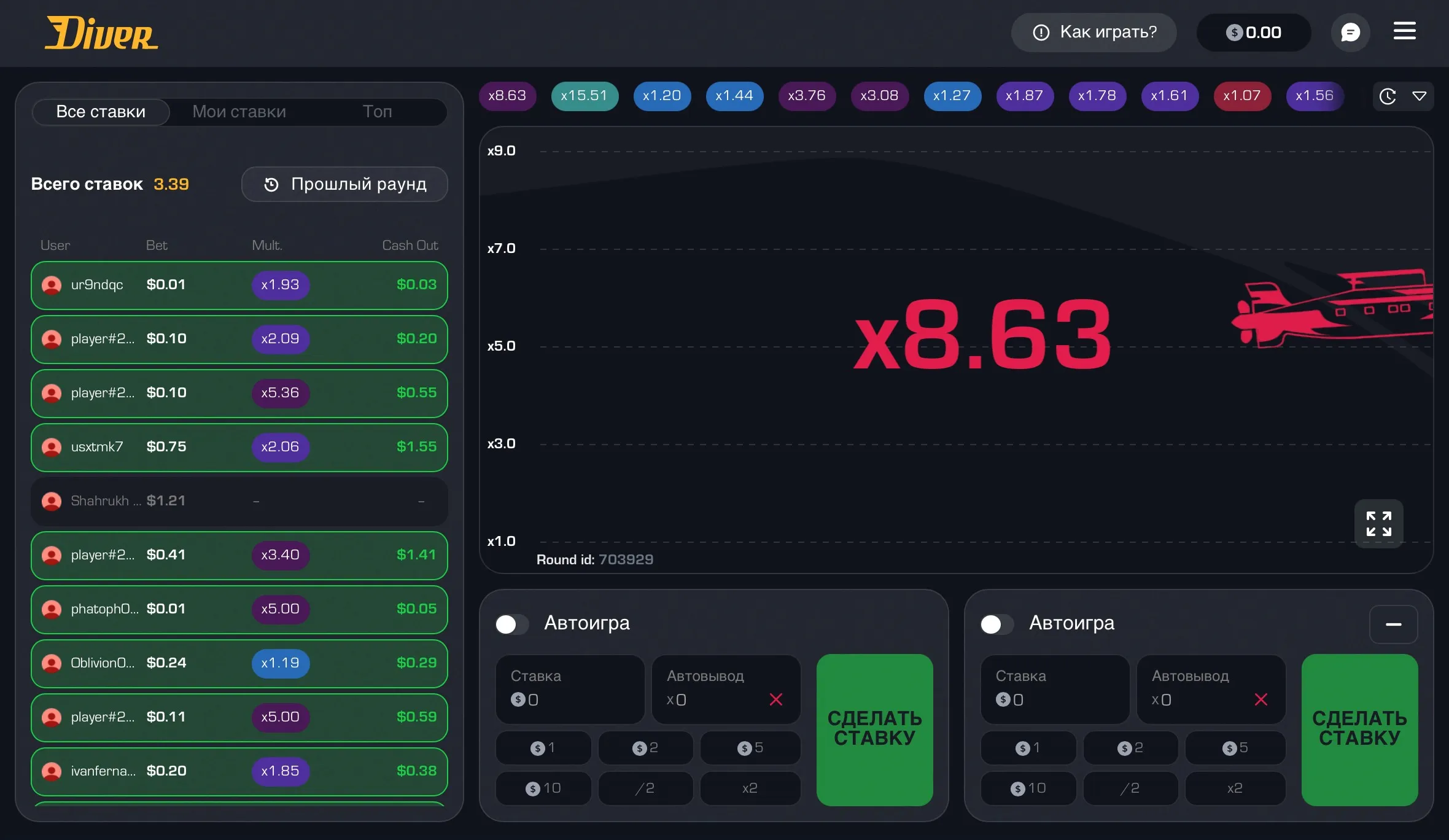The height and width of the screenshot is (840, 1449).
Task: Click Round id 703929 text
Action: (x=595, y=559)
